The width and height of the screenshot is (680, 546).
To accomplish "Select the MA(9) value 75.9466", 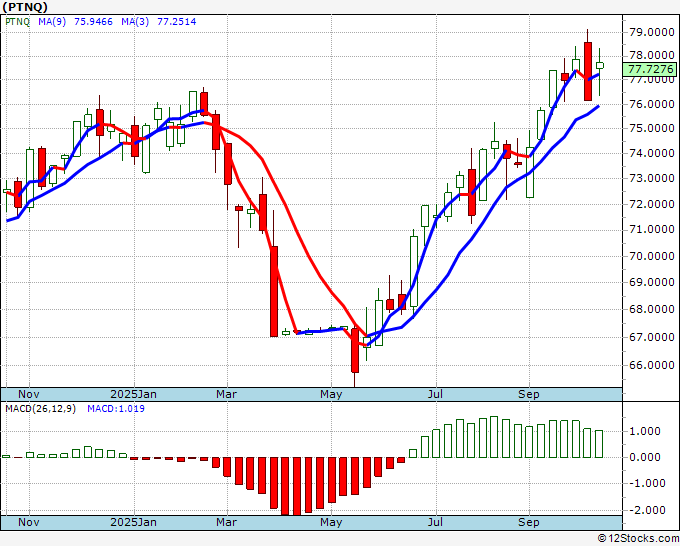I will pyautogui.click(x=93, y=22).
